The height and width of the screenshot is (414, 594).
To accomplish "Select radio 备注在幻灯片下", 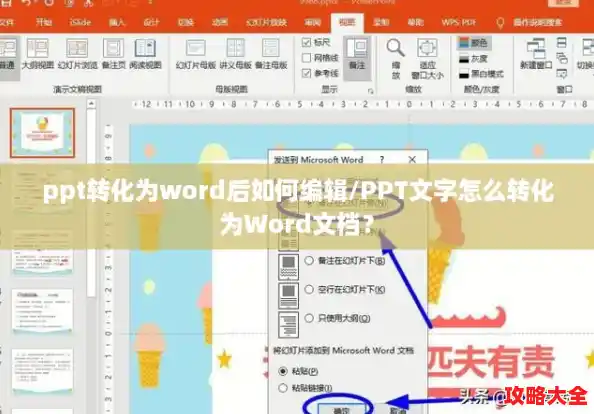I will [309, 261].
